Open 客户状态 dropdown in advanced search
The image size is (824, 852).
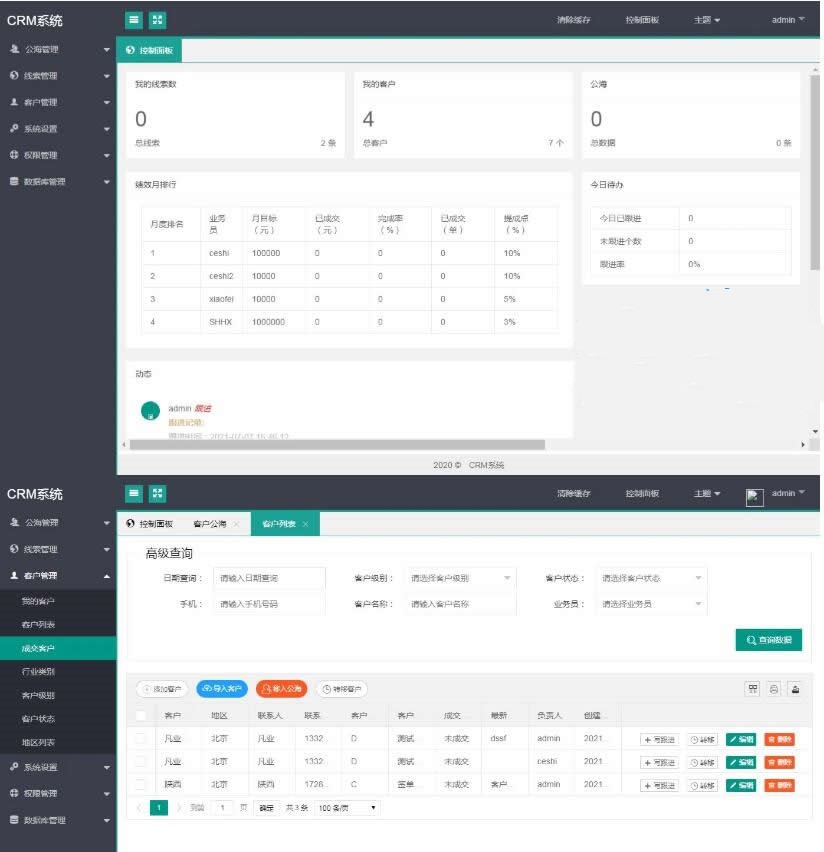pyautogui.click(x=651, y=578)
